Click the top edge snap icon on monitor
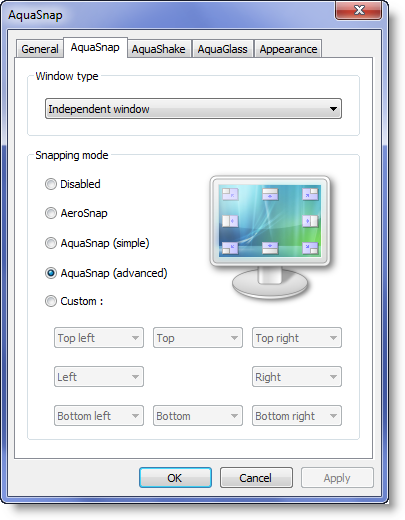This screenshot has width=405, height=520. [270, 194]
